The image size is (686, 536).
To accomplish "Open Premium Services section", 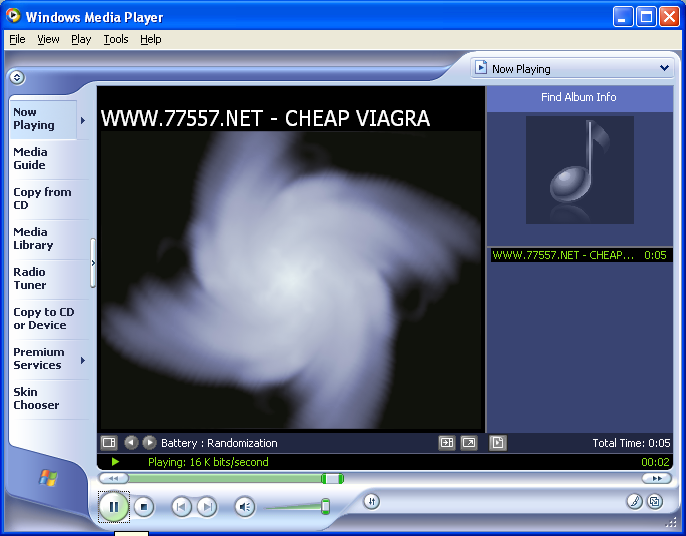I will point(44,359).
